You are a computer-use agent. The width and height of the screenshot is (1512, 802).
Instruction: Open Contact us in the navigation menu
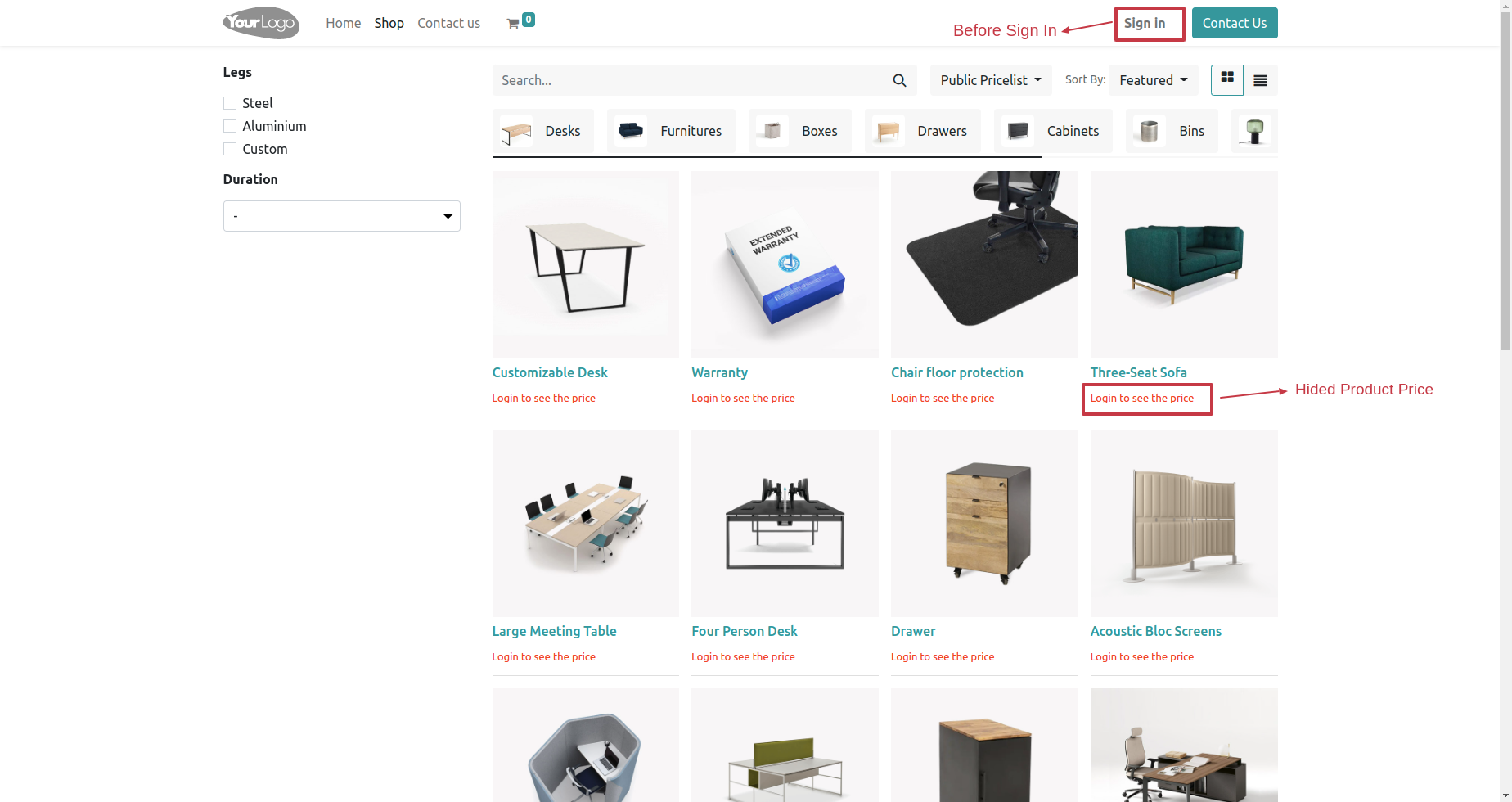pos(449,23)
